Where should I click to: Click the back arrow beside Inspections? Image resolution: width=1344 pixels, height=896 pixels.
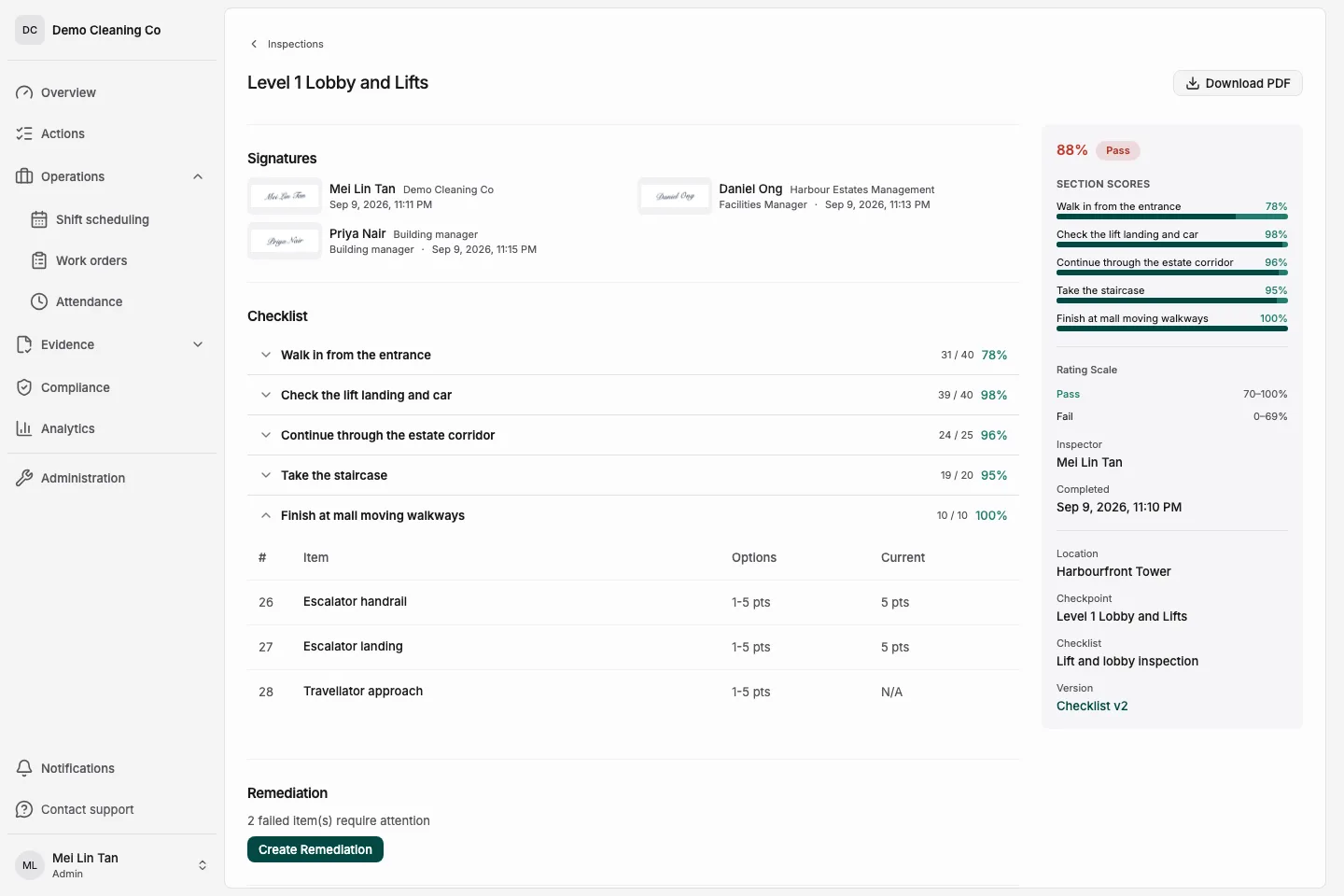tap(254, 44)
